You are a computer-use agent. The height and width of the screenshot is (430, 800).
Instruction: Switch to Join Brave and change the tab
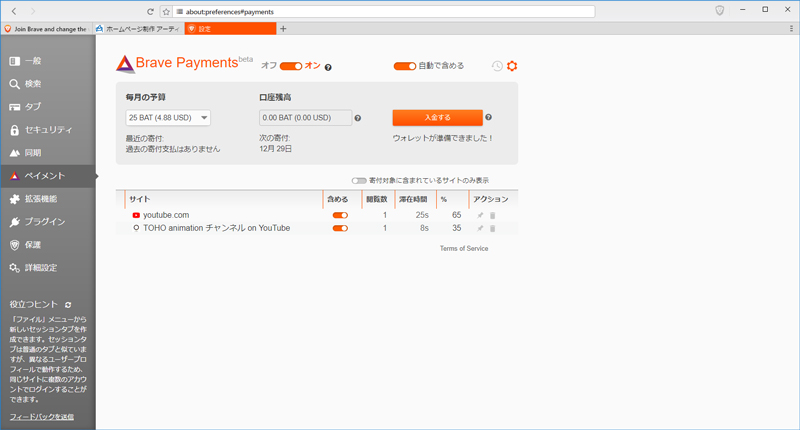[x=47, y=29]
